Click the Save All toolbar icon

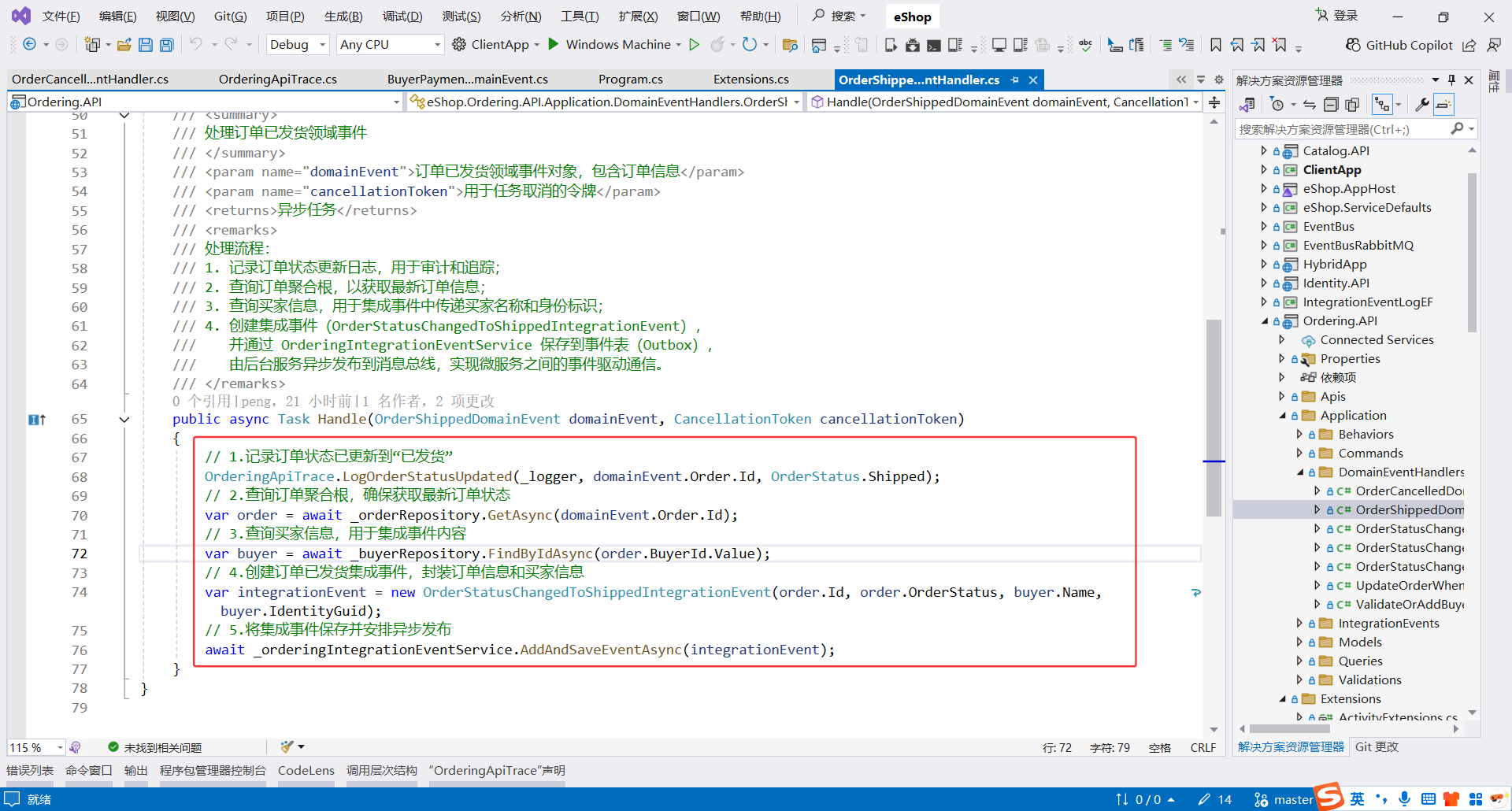point(167,45)
